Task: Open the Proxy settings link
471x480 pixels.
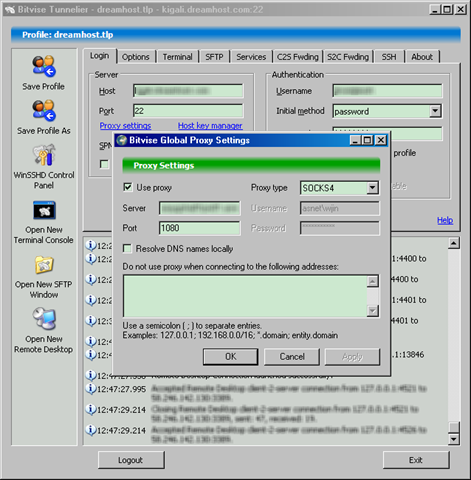Action: point(125,126)
